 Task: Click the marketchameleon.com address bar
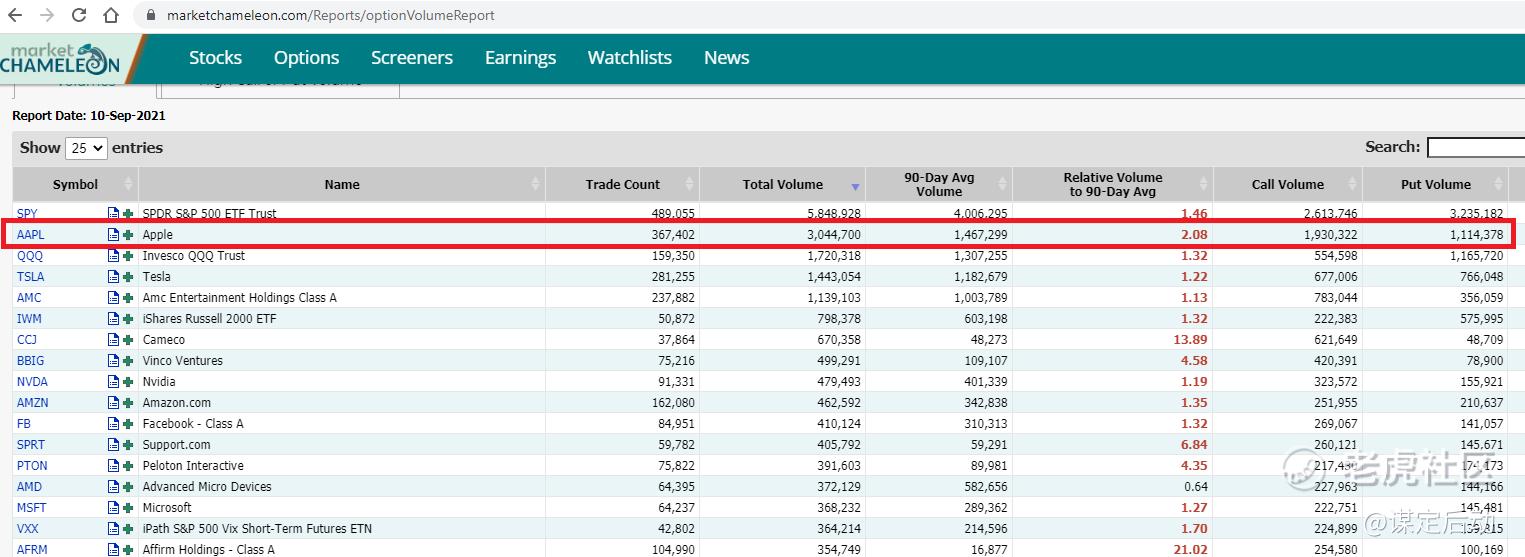click(330, 16)
